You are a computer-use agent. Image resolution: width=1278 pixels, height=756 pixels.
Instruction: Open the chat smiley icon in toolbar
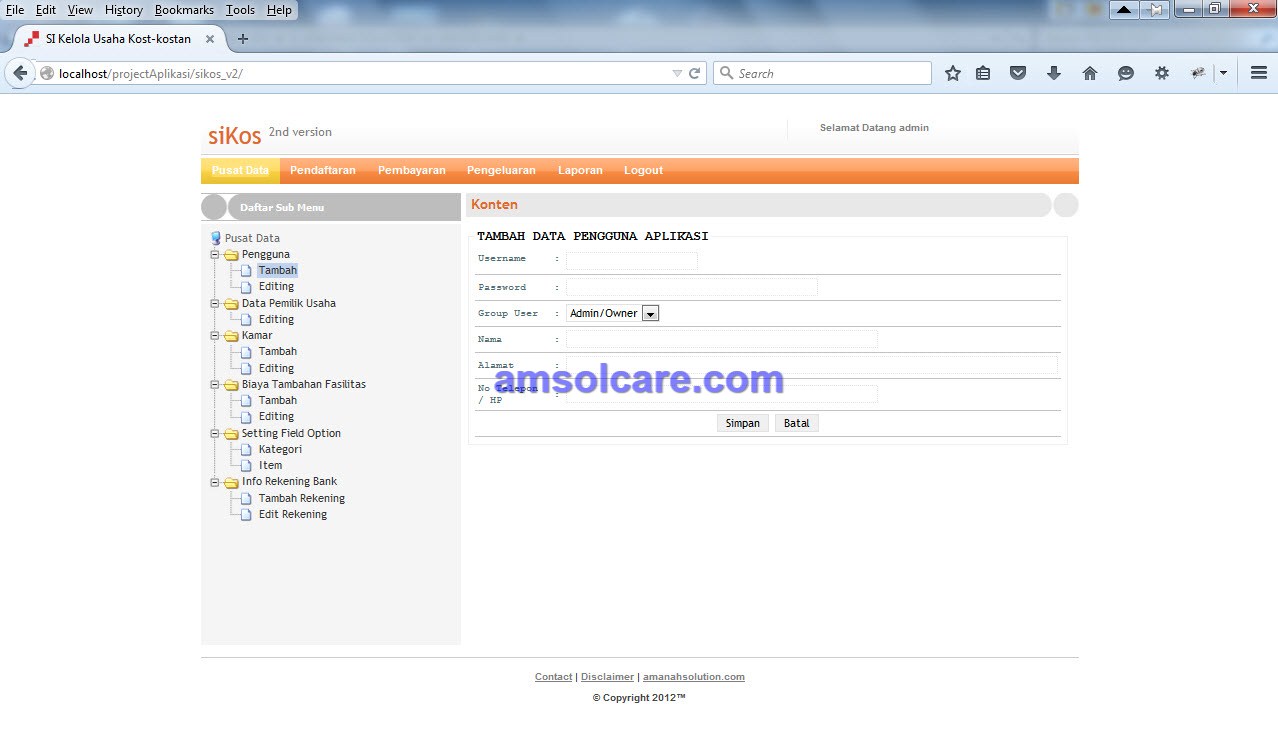point(1126,73)
